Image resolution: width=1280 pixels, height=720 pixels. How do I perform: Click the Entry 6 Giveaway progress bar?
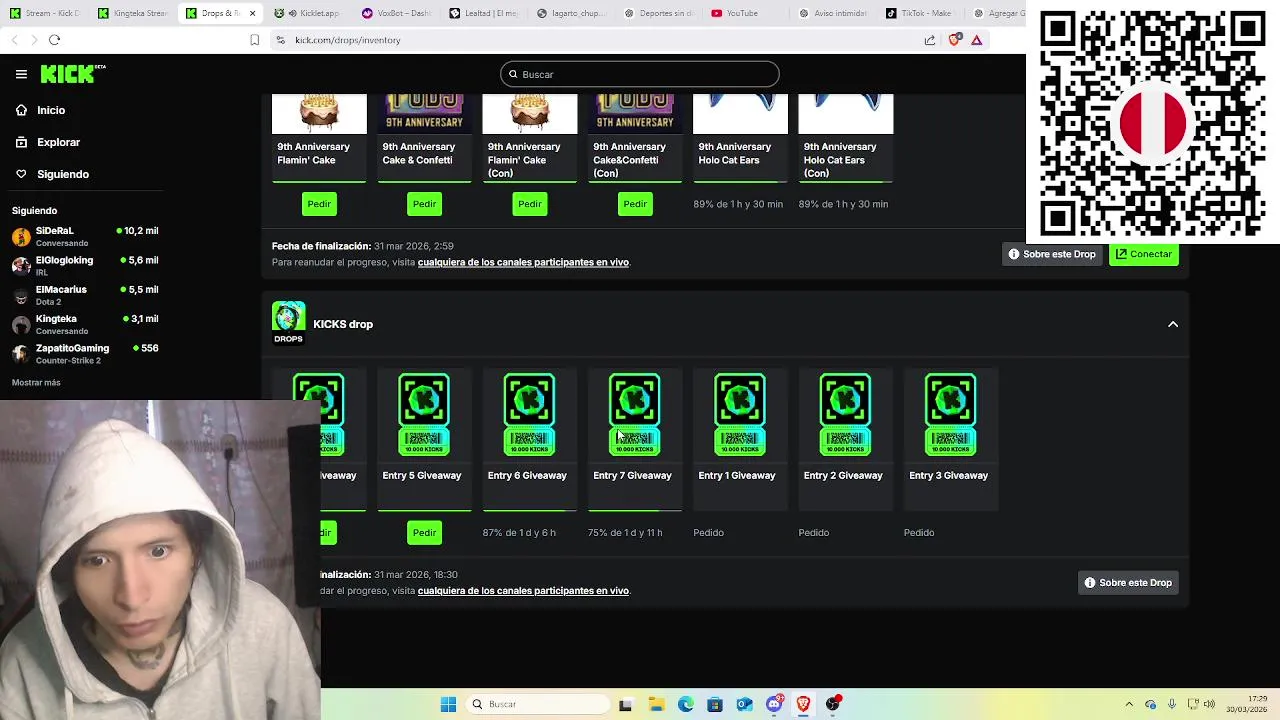coord(530,510)
